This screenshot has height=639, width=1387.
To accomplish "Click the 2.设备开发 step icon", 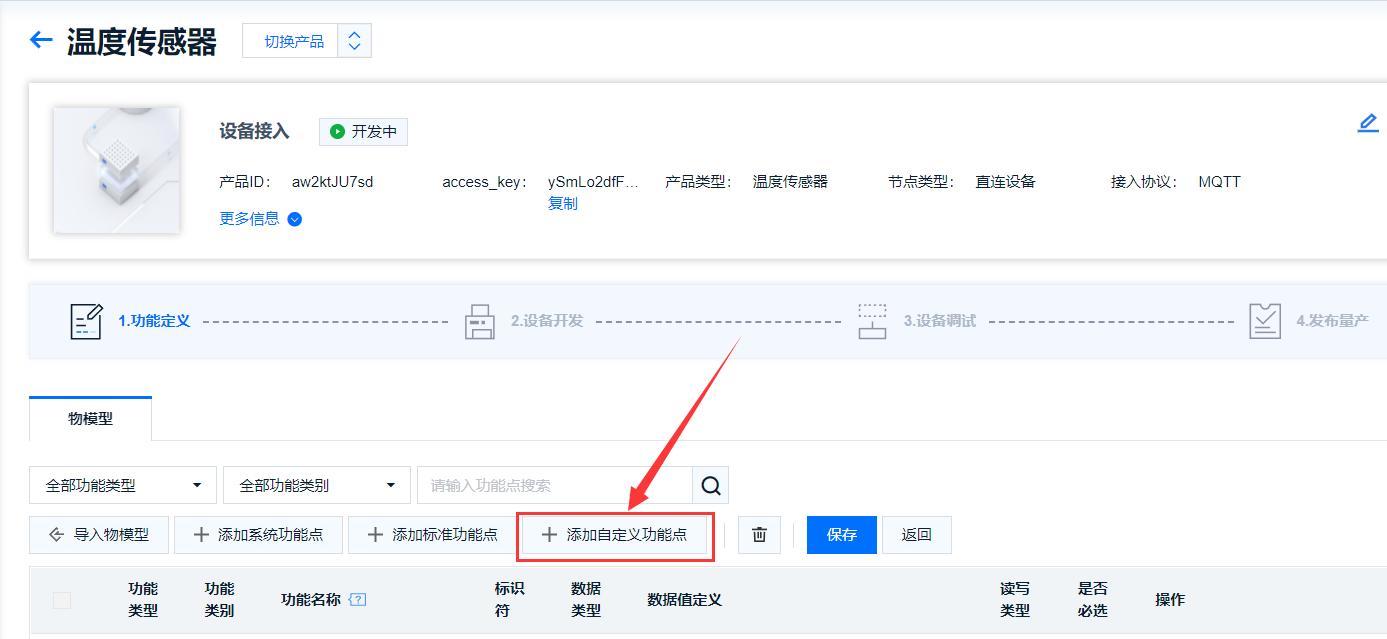I will pos(480,320).
